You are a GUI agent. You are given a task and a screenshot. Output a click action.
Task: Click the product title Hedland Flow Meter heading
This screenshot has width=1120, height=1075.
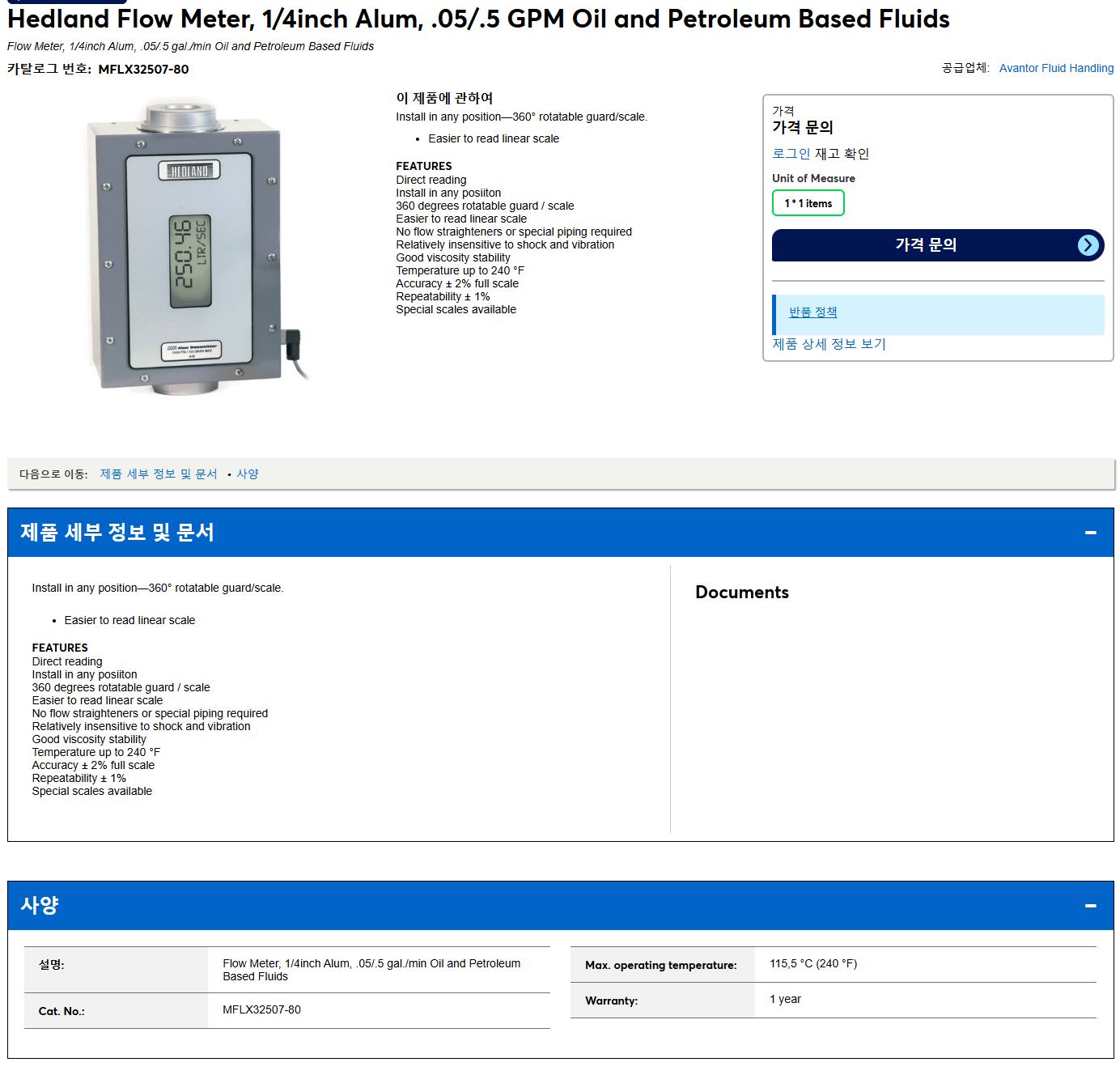pyautogui.click(x=478, y=19)
